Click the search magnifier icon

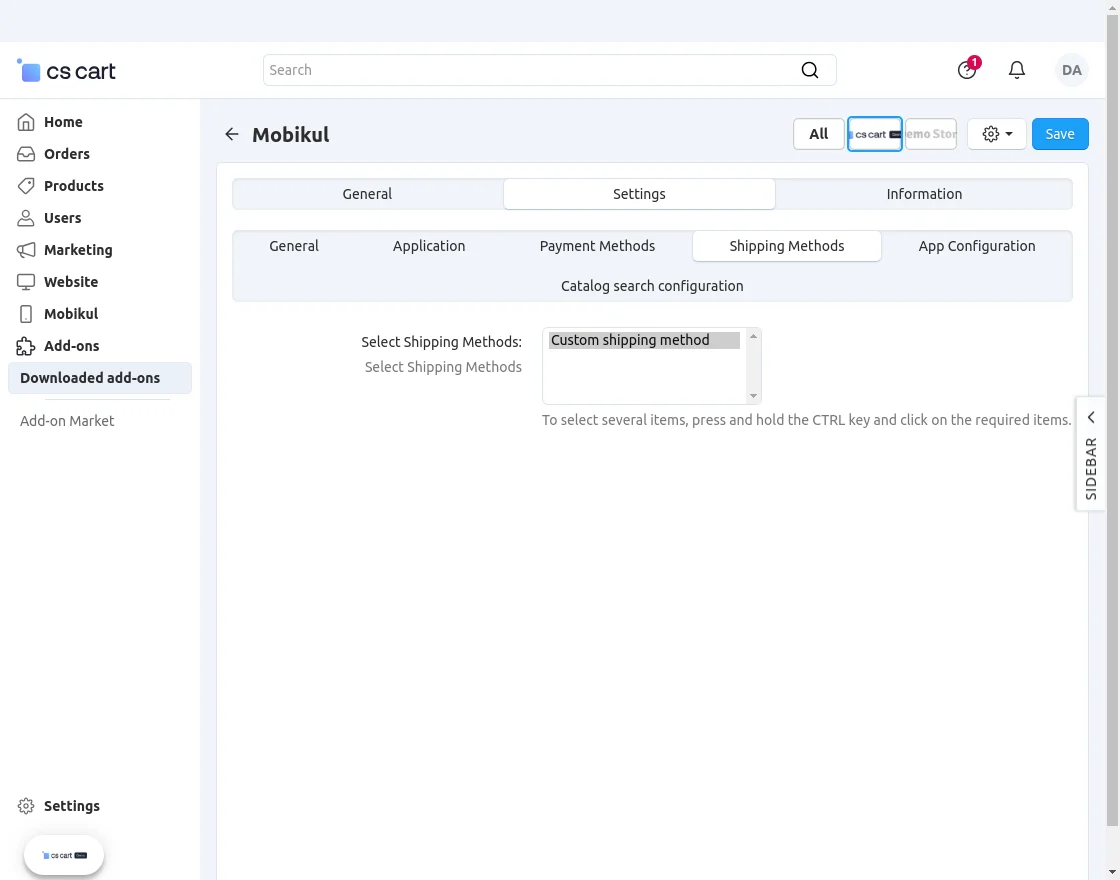point(809,70)
